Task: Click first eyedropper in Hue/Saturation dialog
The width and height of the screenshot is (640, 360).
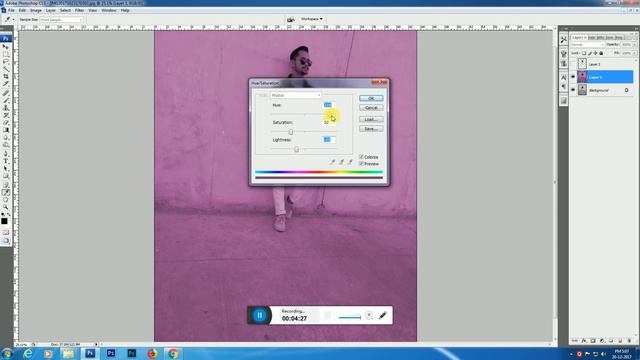Action: click(x=333, y=162)
